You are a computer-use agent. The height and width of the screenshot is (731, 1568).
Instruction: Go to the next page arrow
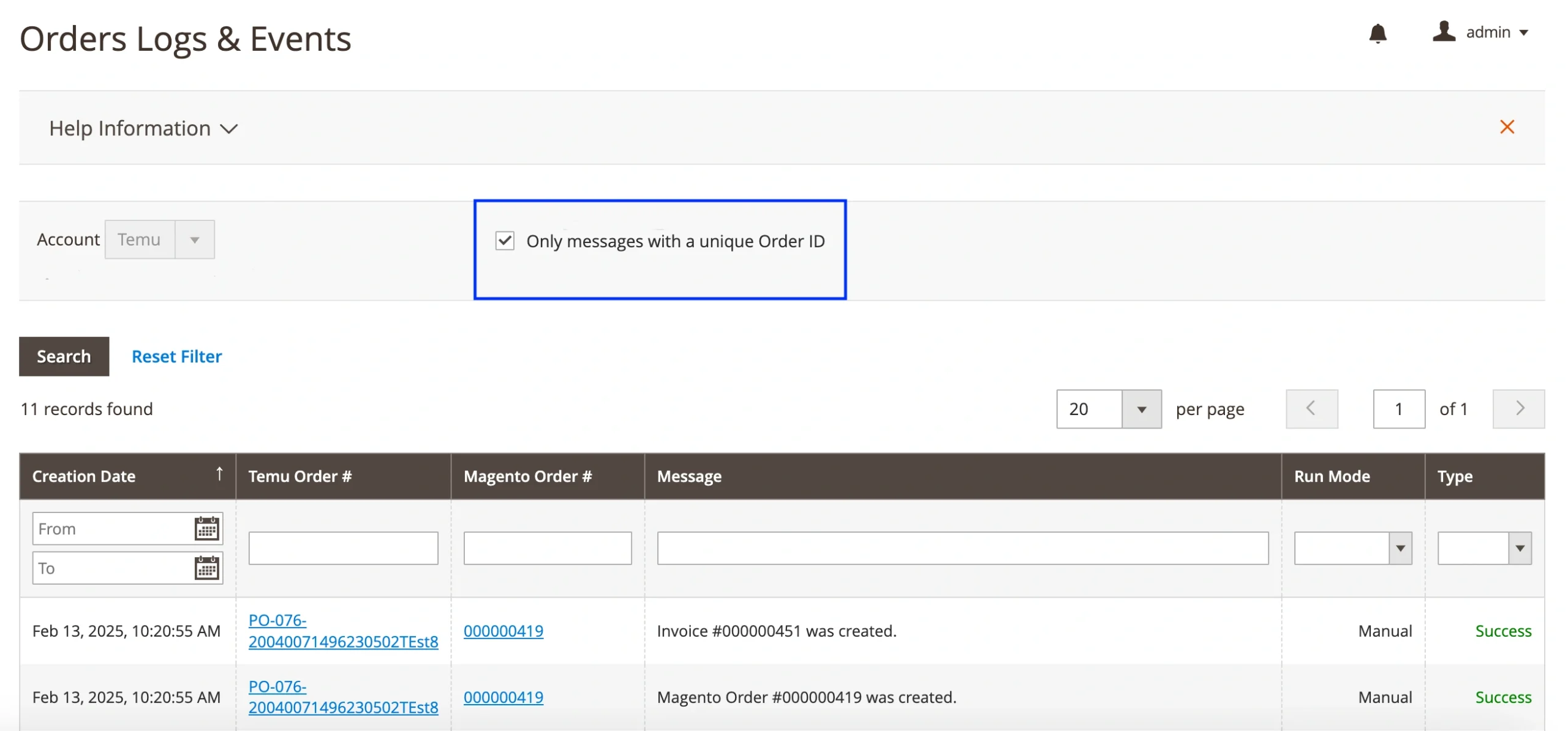[1518, 409]
